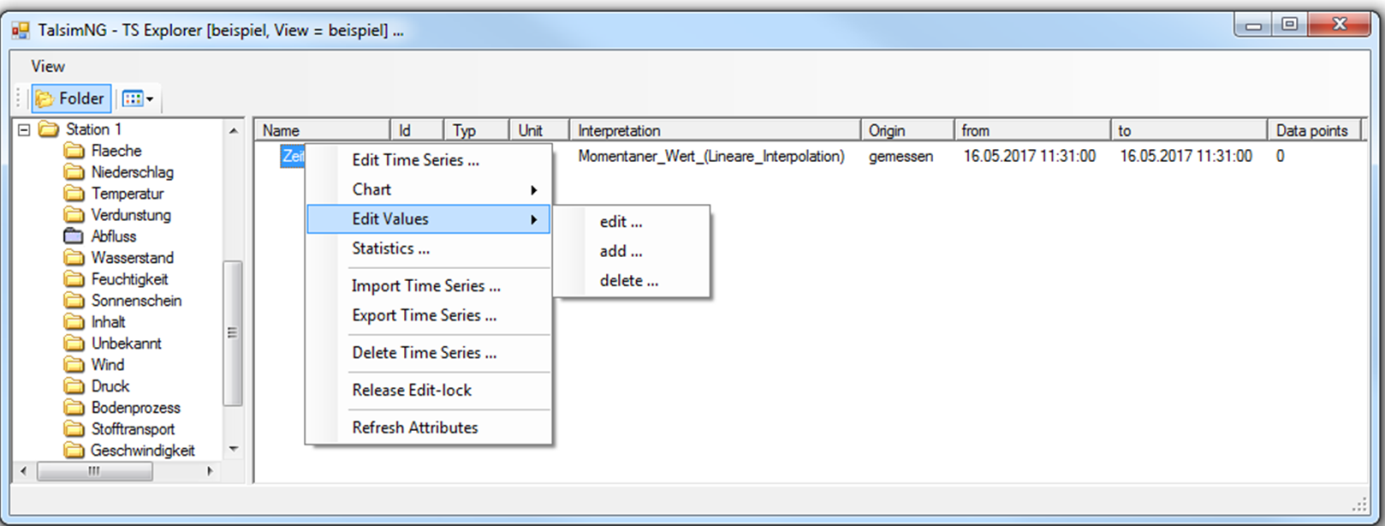Collapse the Station 1 tree node
This screenshot has height=526, width=1385.
25,130
